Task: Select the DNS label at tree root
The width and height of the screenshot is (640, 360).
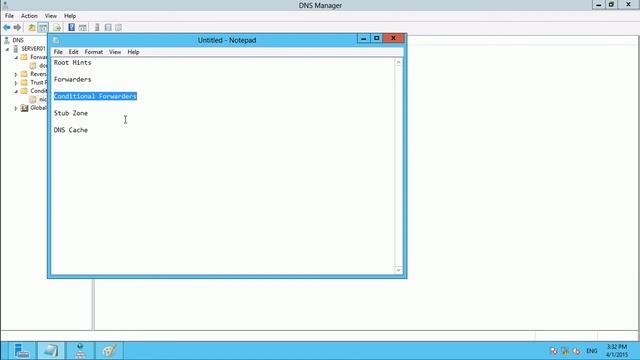Action: click(18, 40)
